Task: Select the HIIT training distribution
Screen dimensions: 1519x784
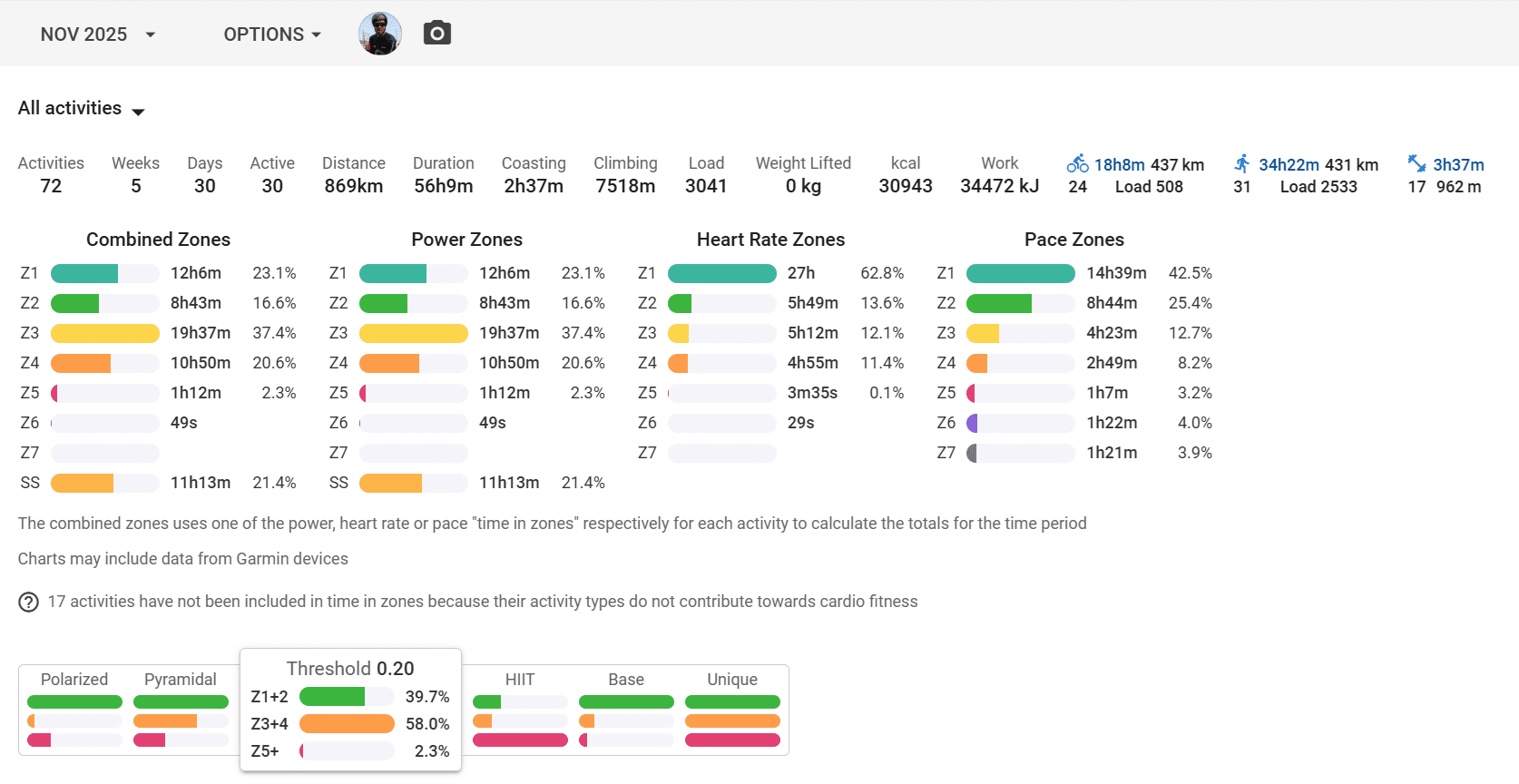Action: coord(520,680)
